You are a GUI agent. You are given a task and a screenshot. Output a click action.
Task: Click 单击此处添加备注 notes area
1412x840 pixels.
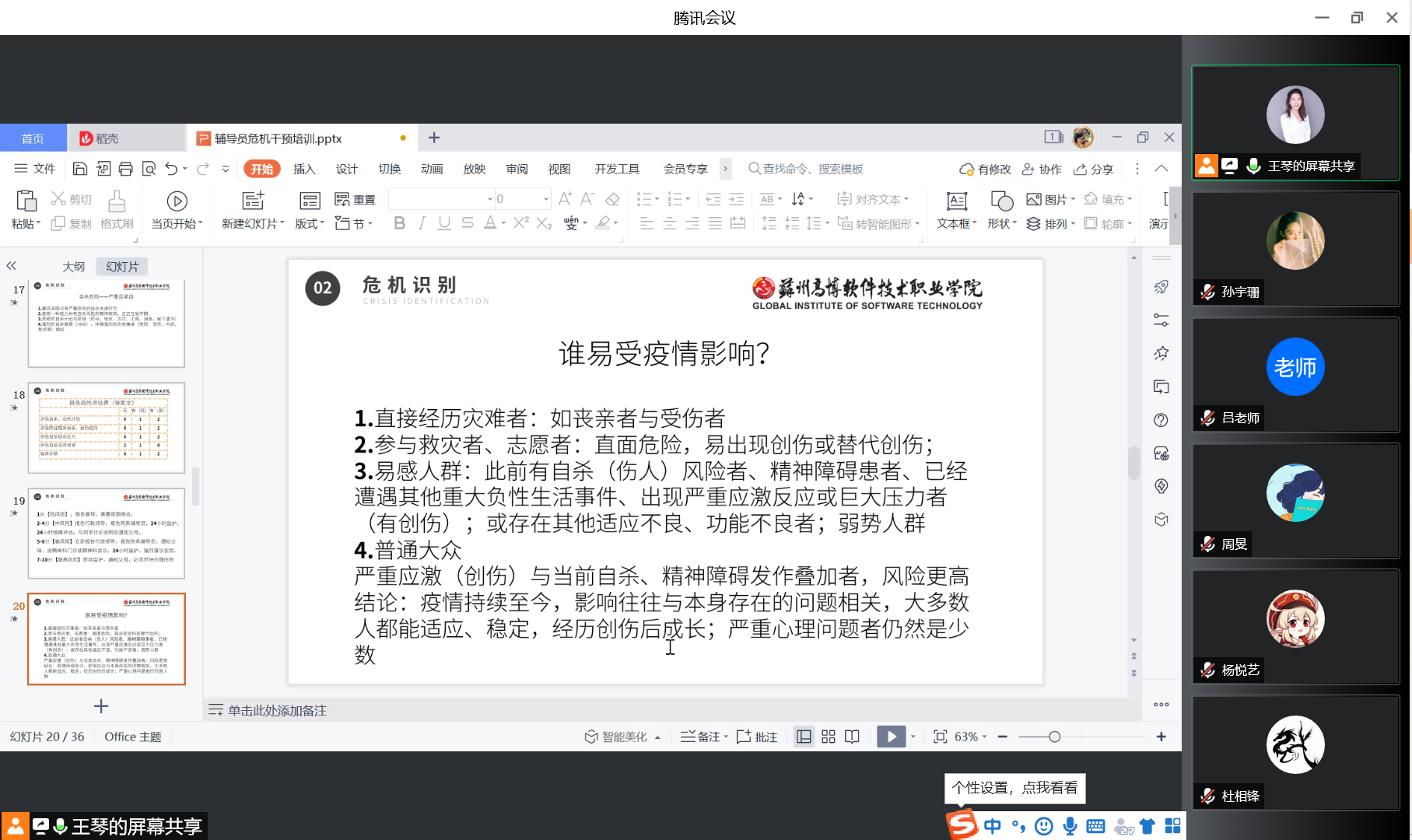click(x=277, y=710)
